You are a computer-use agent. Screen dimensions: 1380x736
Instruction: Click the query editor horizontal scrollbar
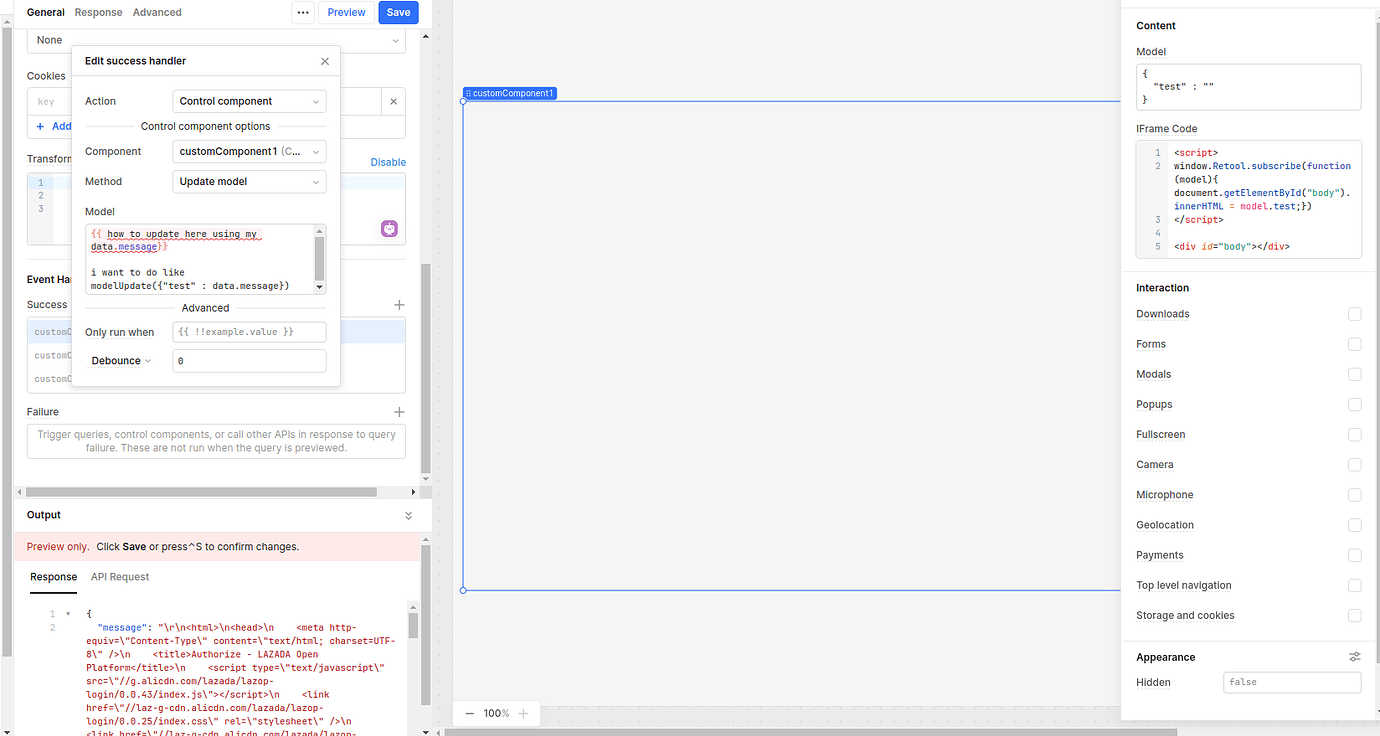point(201,492)
